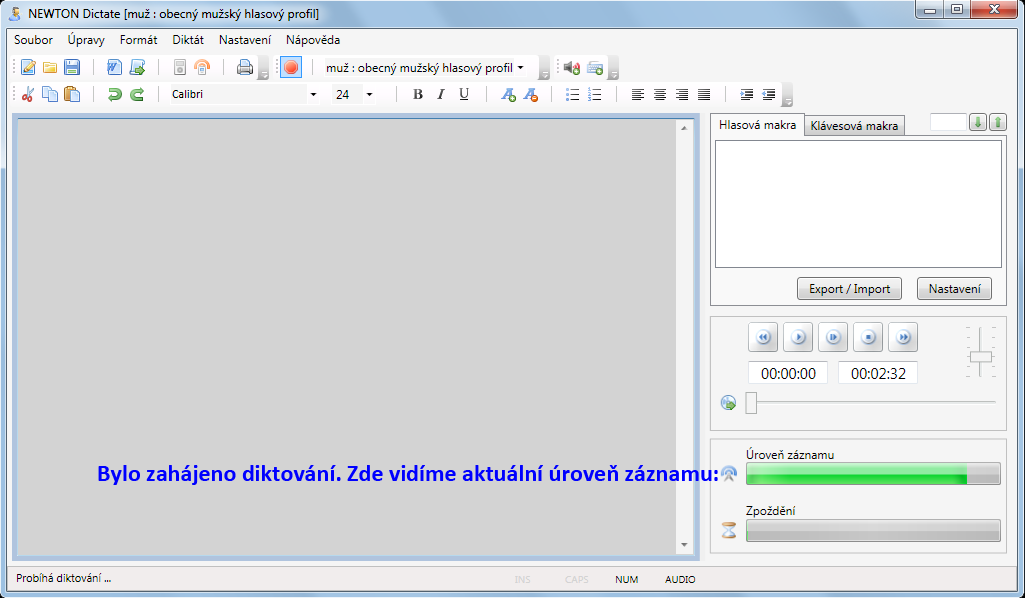
Task: Expand the formatting toolbar overflow arrow
Action: pyautogui.click(x=788, y=95)
